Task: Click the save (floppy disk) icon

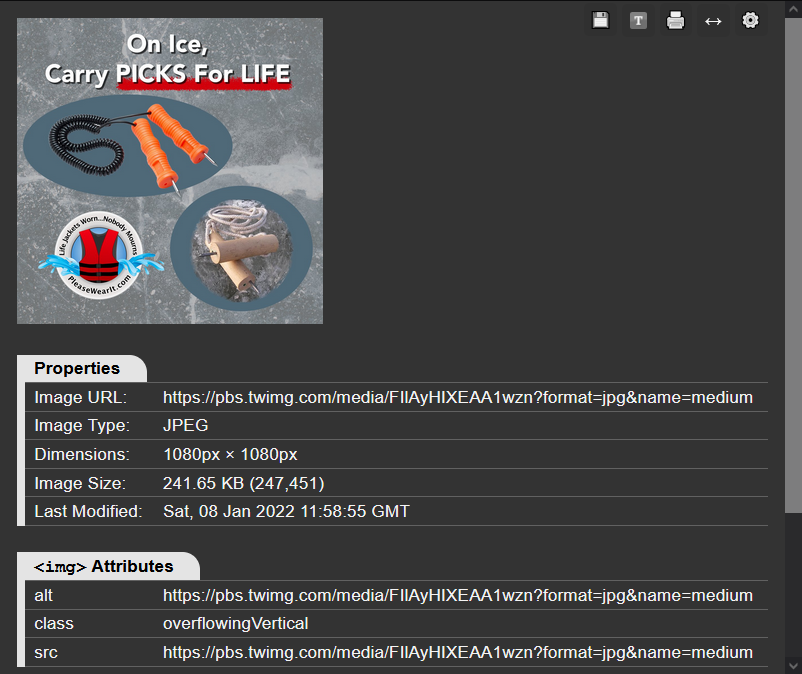Action: tap(600, 20)
